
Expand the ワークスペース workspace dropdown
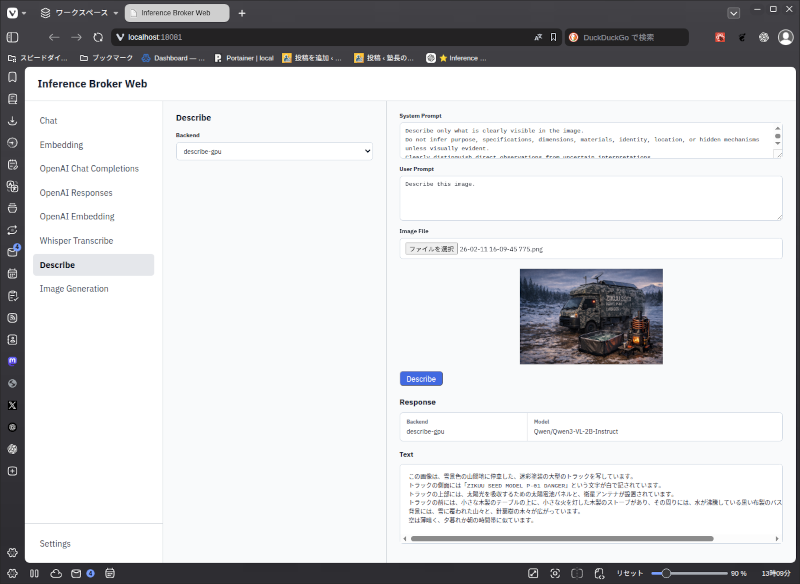coord(80,13)
